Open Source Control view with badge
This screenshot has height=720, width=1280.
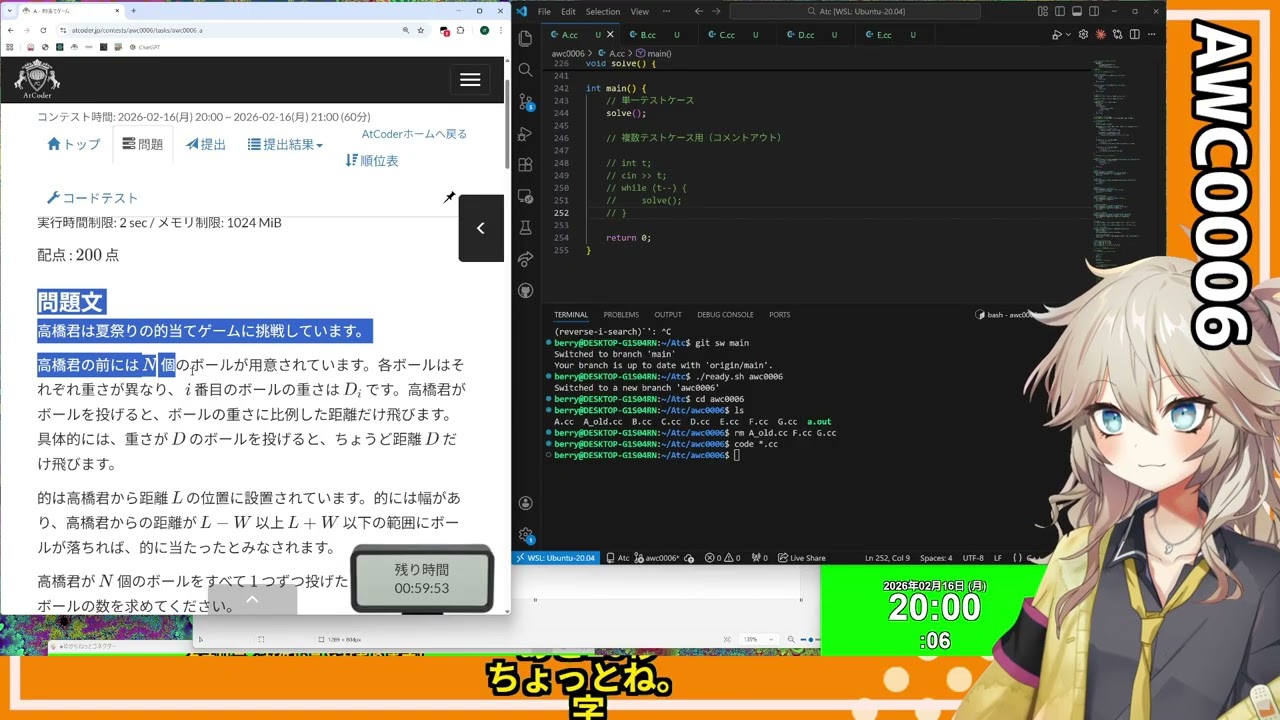tap(526, 102)
